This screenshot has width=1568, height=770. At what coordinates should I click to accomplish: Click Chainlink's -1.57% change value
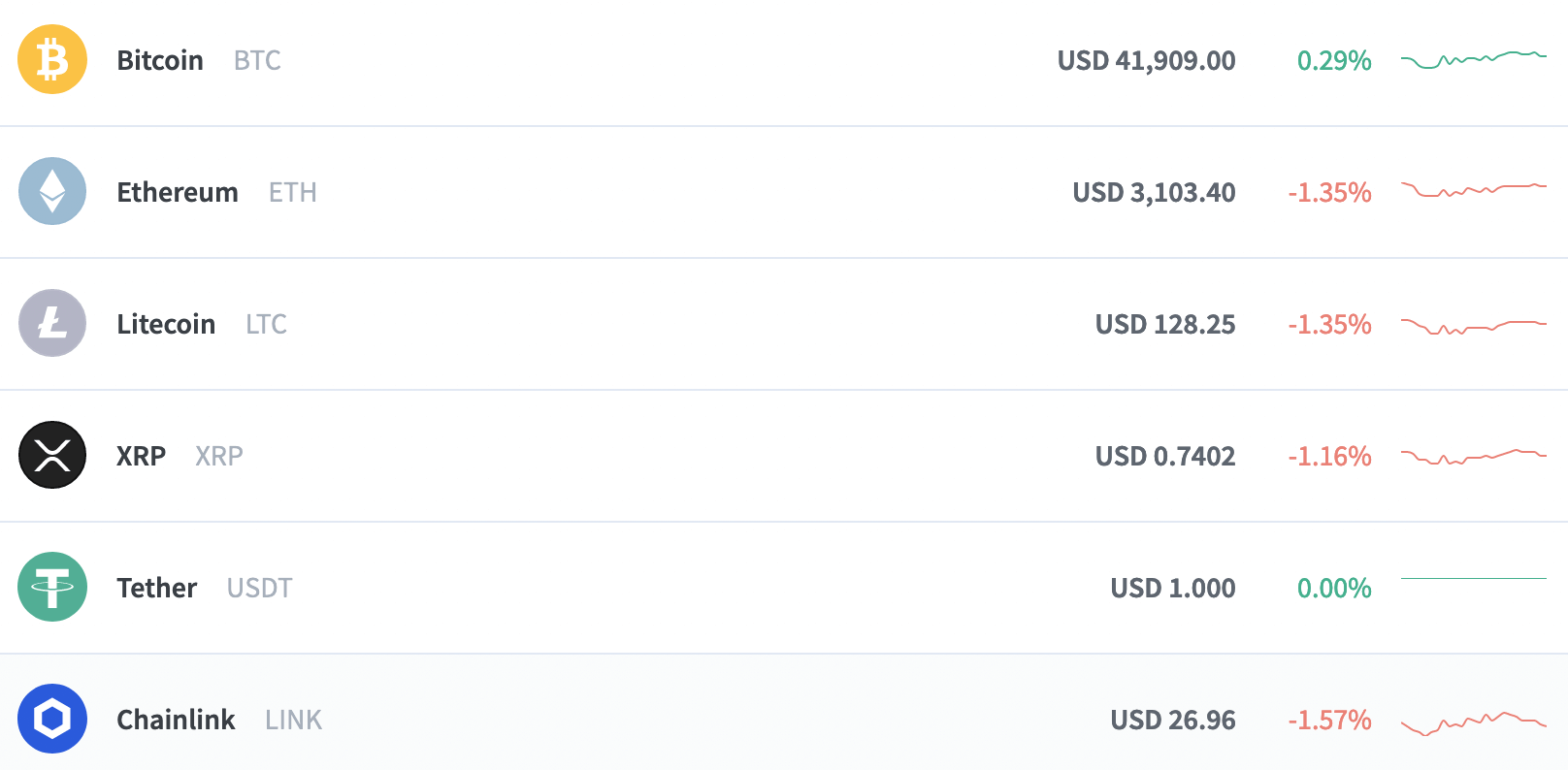[x=1329, y=720]
